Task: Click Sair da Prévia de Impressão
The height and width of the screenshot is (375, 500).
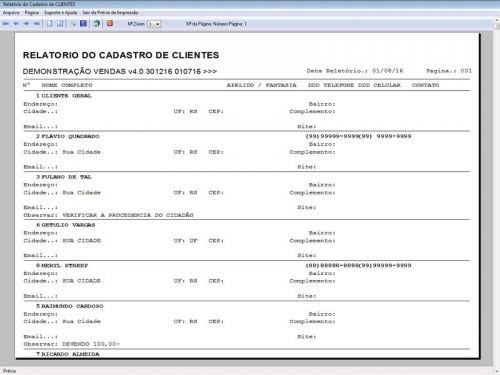Action: [110, 13]
